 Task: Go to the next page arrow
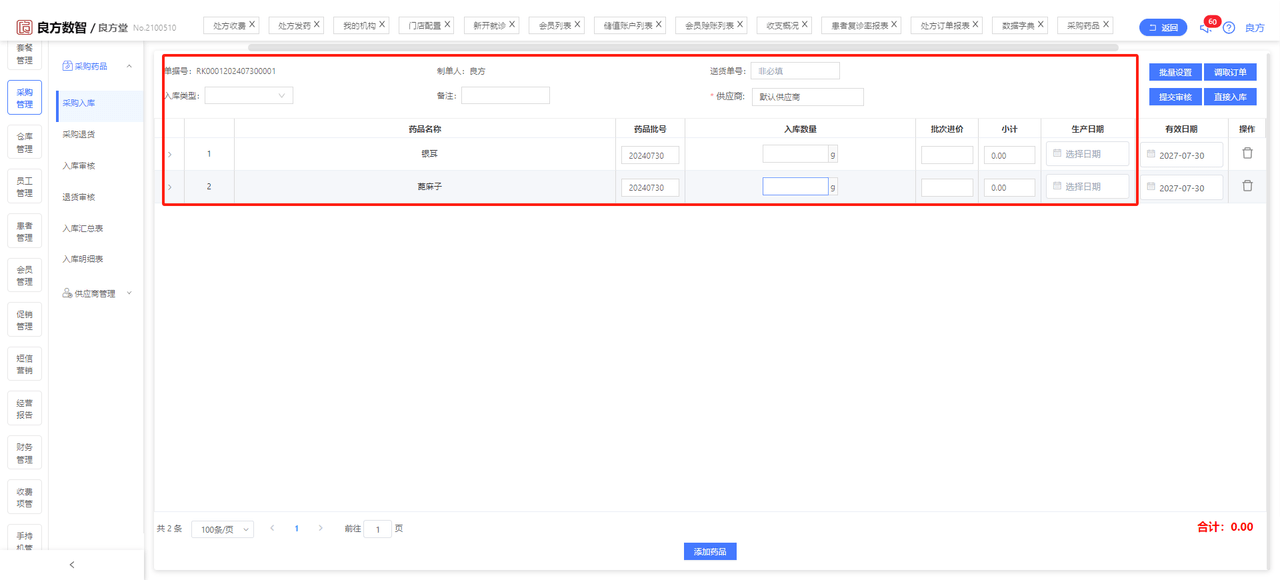point(320,528)
